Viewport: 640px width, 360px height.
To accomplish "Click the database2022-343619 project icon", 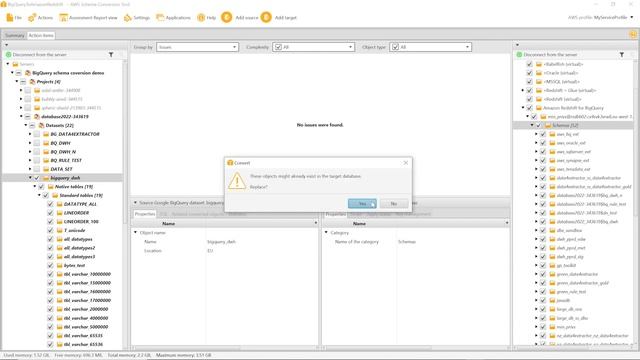I will (x=37, y=117).
